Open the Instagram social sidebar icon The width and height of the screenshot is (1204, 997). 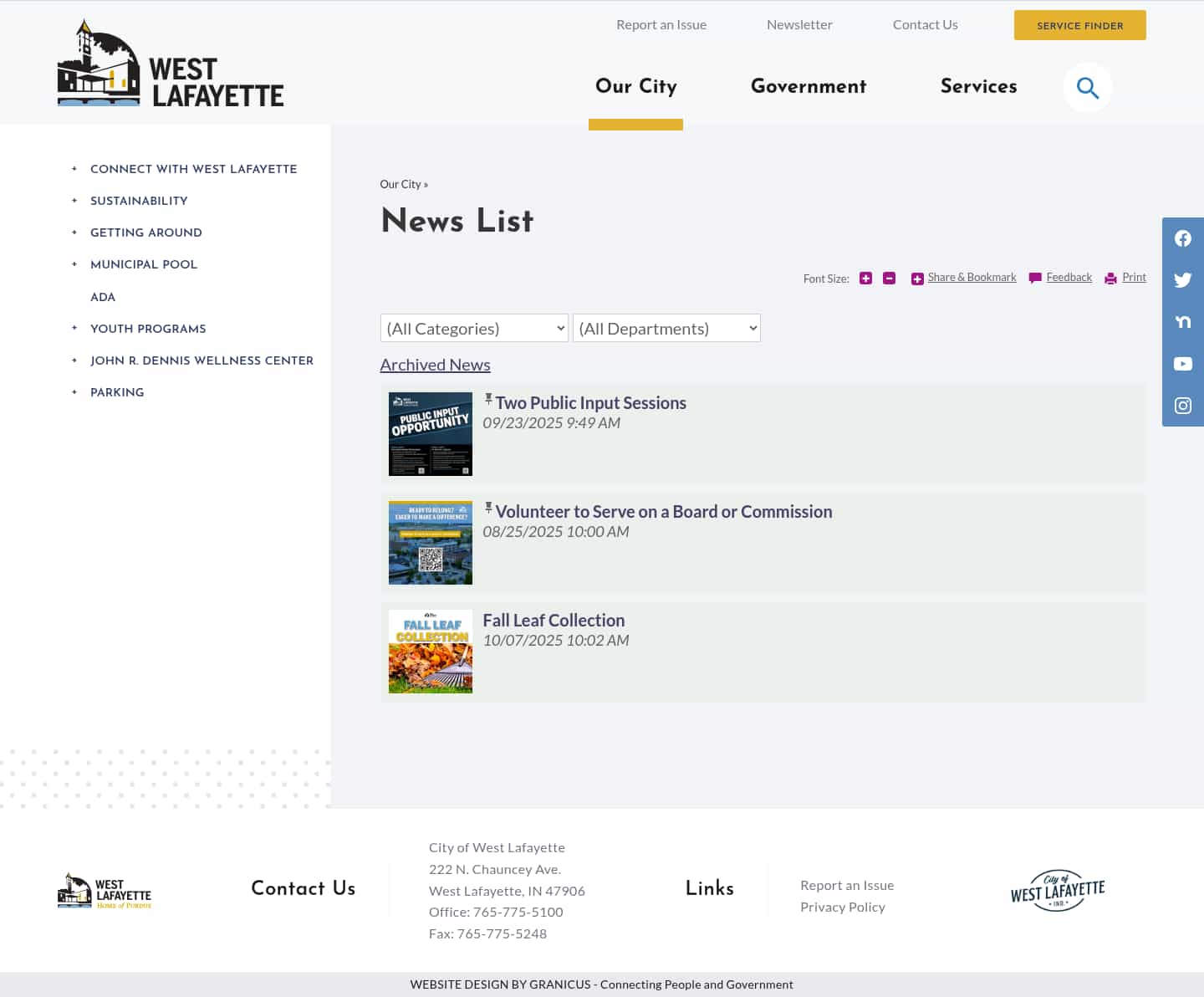tap(1182, 406)
